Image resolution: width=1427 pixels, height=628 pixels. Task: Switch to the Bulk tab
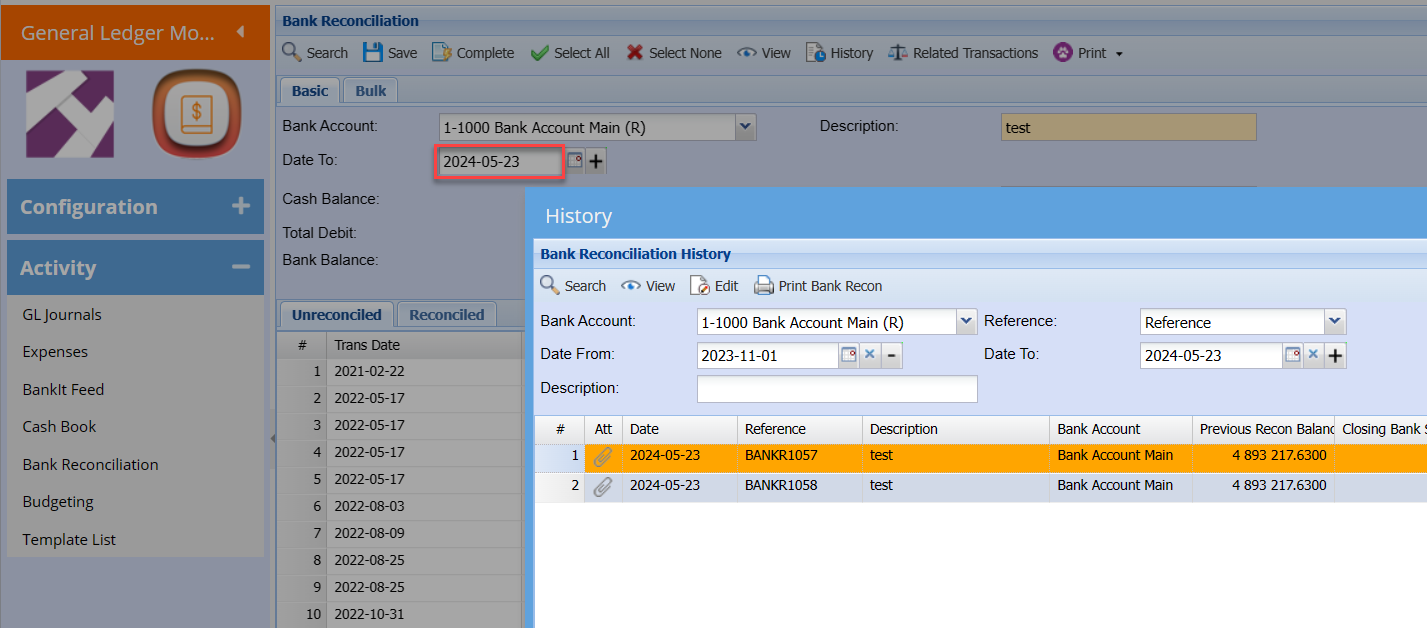[370, 90]
